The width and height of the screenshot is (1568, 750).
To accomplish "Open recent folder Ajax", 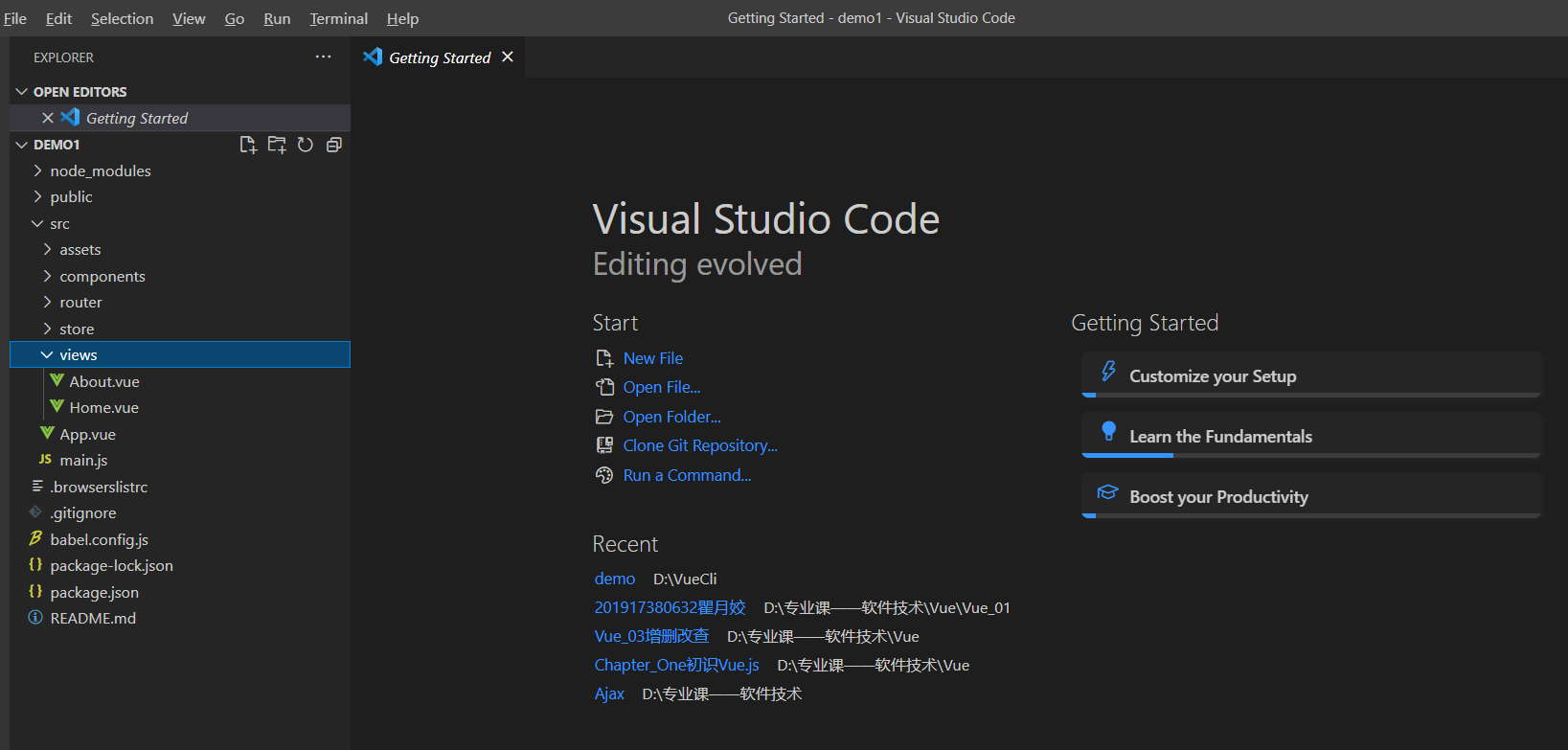I will 609,693.
